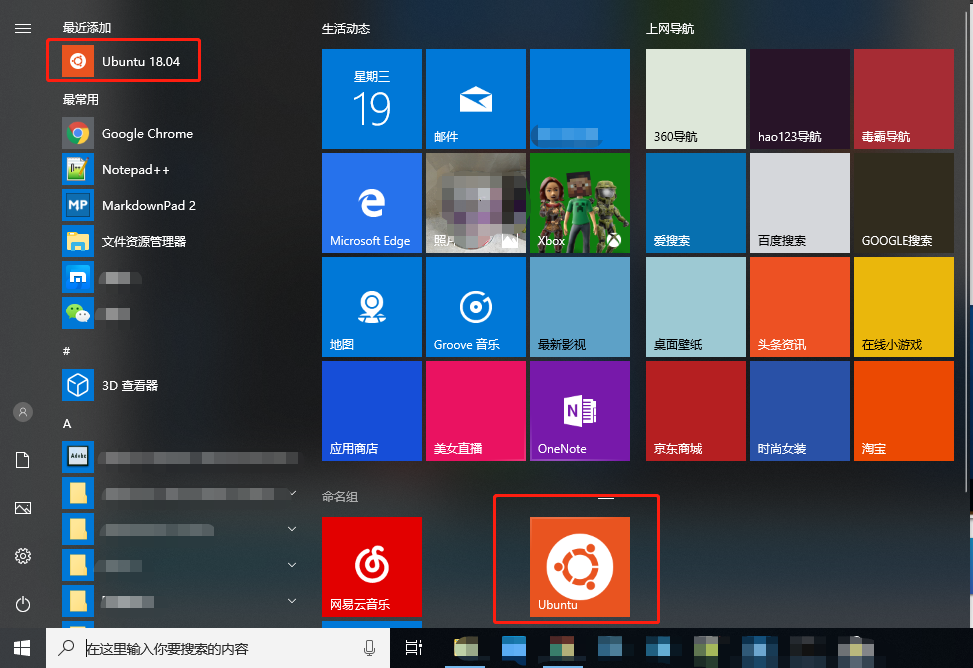Click the 生活动态 group title
This screenshot has height=668, width=973.
[x=346, y=29]
